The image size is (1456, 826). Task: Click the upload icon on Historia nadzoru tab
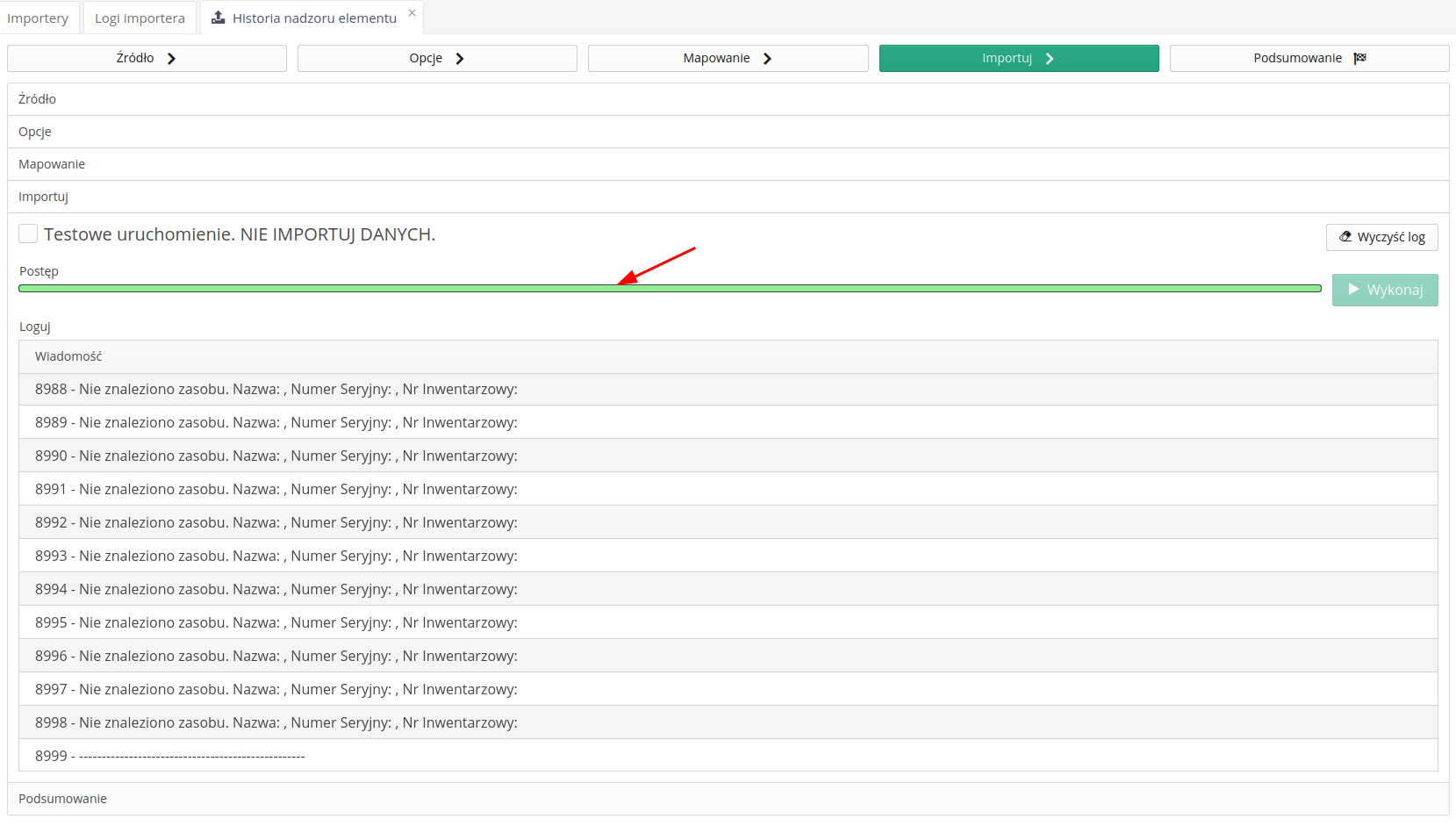point(218,17)
